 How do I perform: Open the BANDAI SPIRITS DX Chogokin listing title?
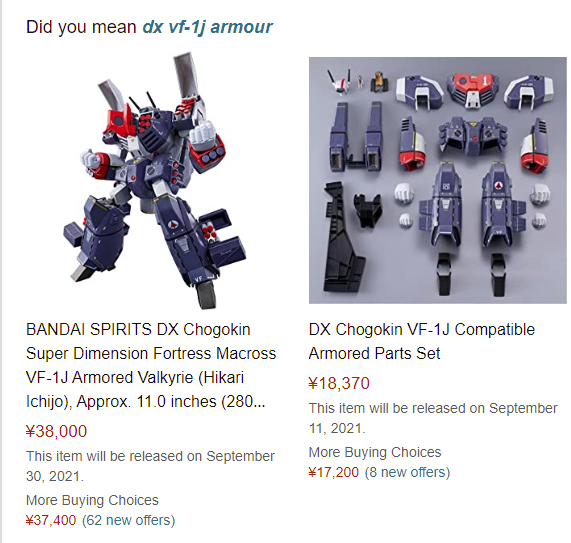click(151, 365)
